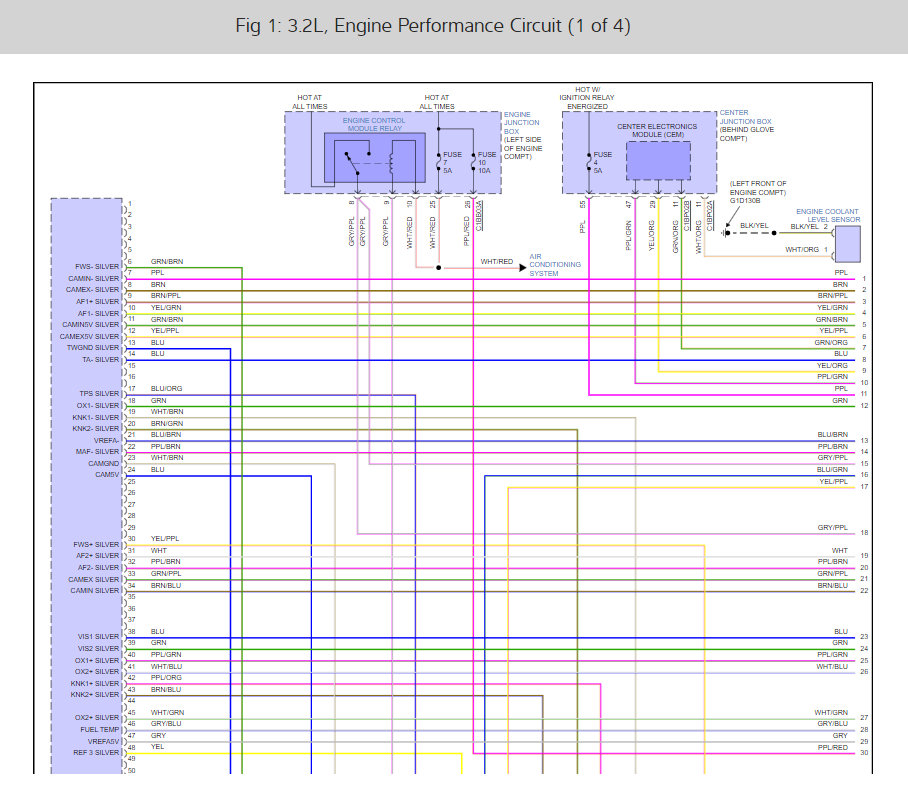
Task: Select the 'HOT W/ IGNITION RELAY ENERGIZED' label
Action: click(x=587, y=98)
